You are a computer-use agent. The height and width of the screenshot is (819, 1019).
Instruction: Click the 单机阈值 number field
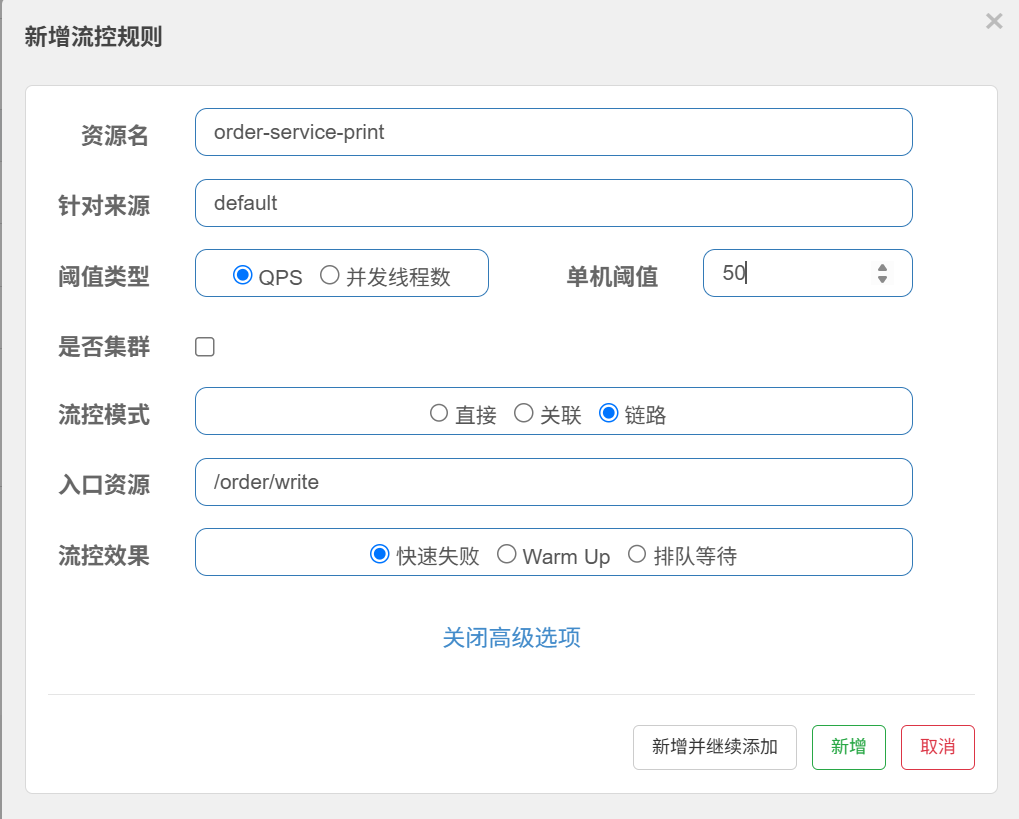click(808, 273)
